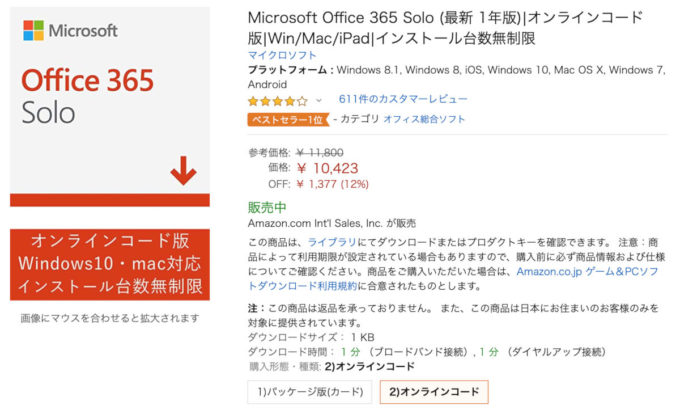Select the 2)オンラインコード option
This screenshot has width=680, height=414.
[434, 392]
